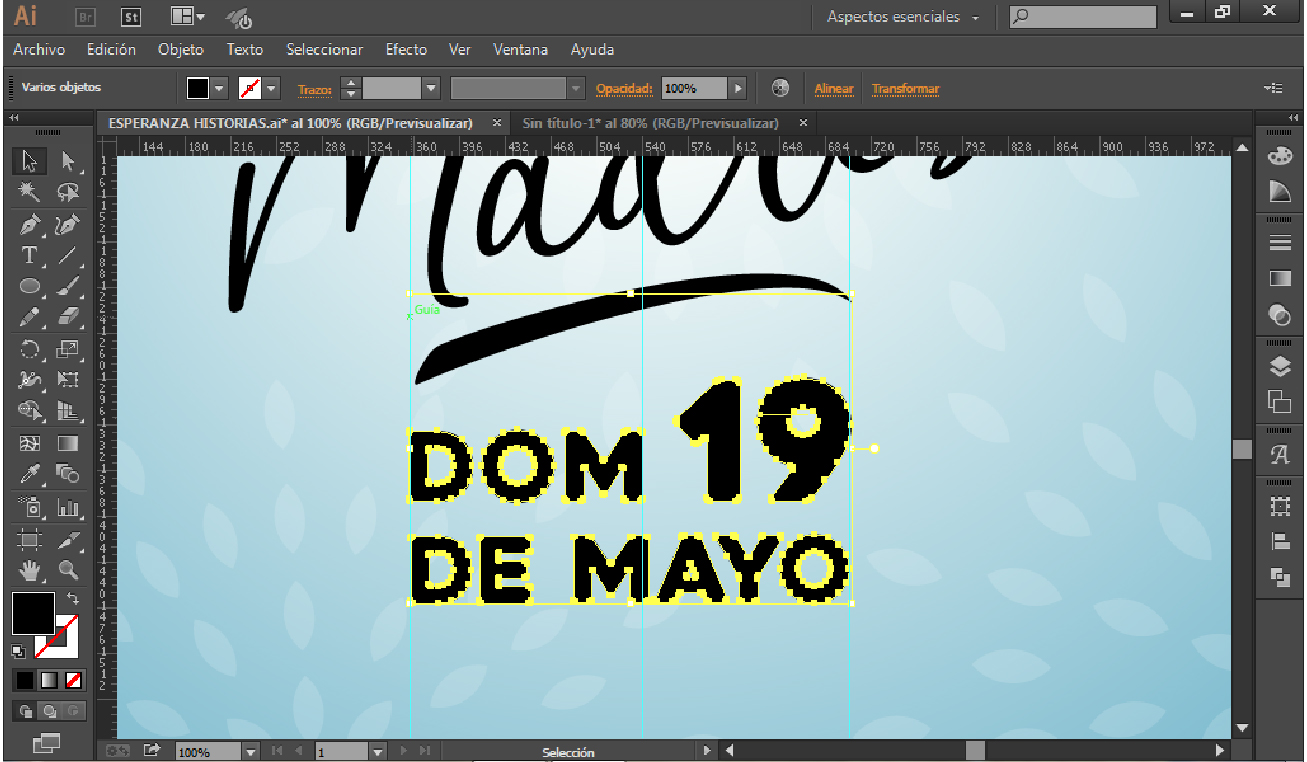Select the Width/Warp tool
1307x762 pixels.
tap(30, 380)
